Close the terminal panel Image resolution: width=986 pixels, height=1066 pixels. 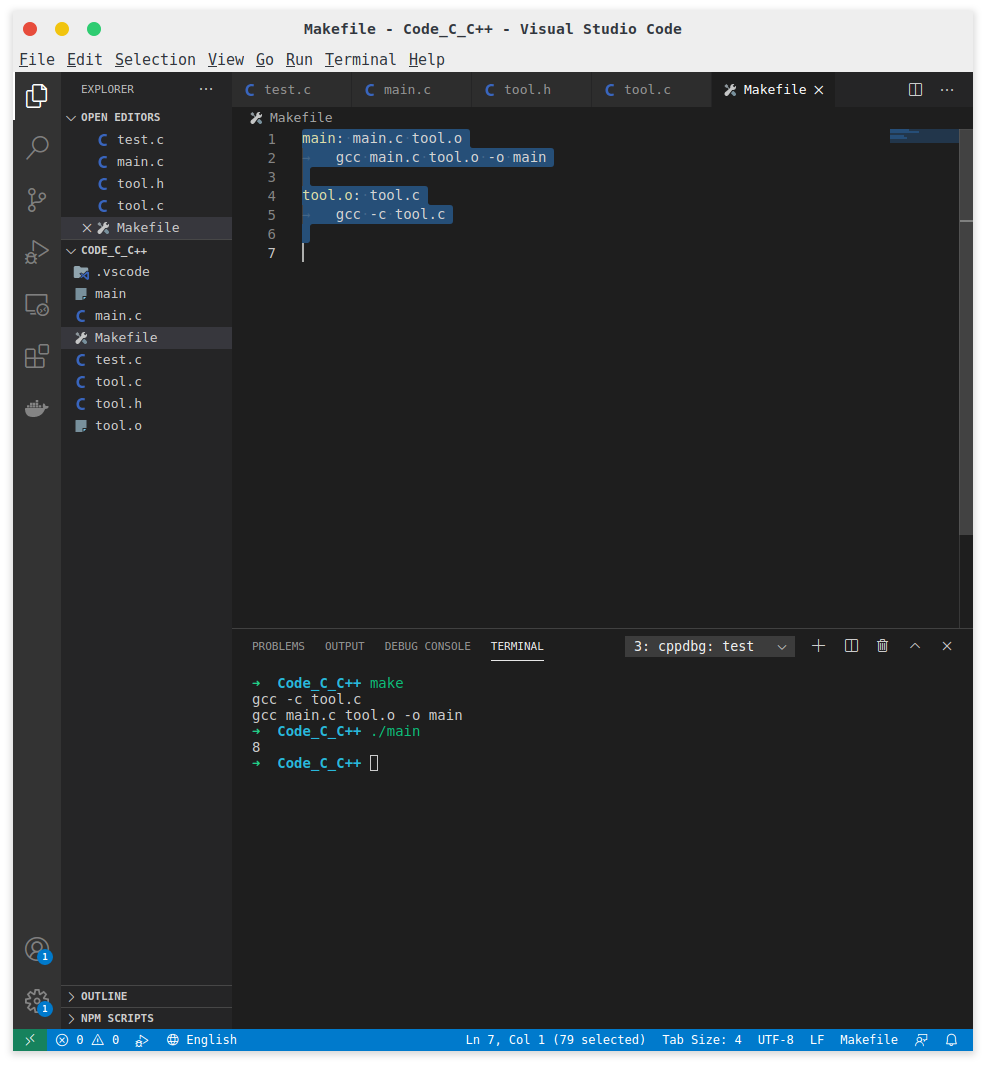click(x=947, y=646)
